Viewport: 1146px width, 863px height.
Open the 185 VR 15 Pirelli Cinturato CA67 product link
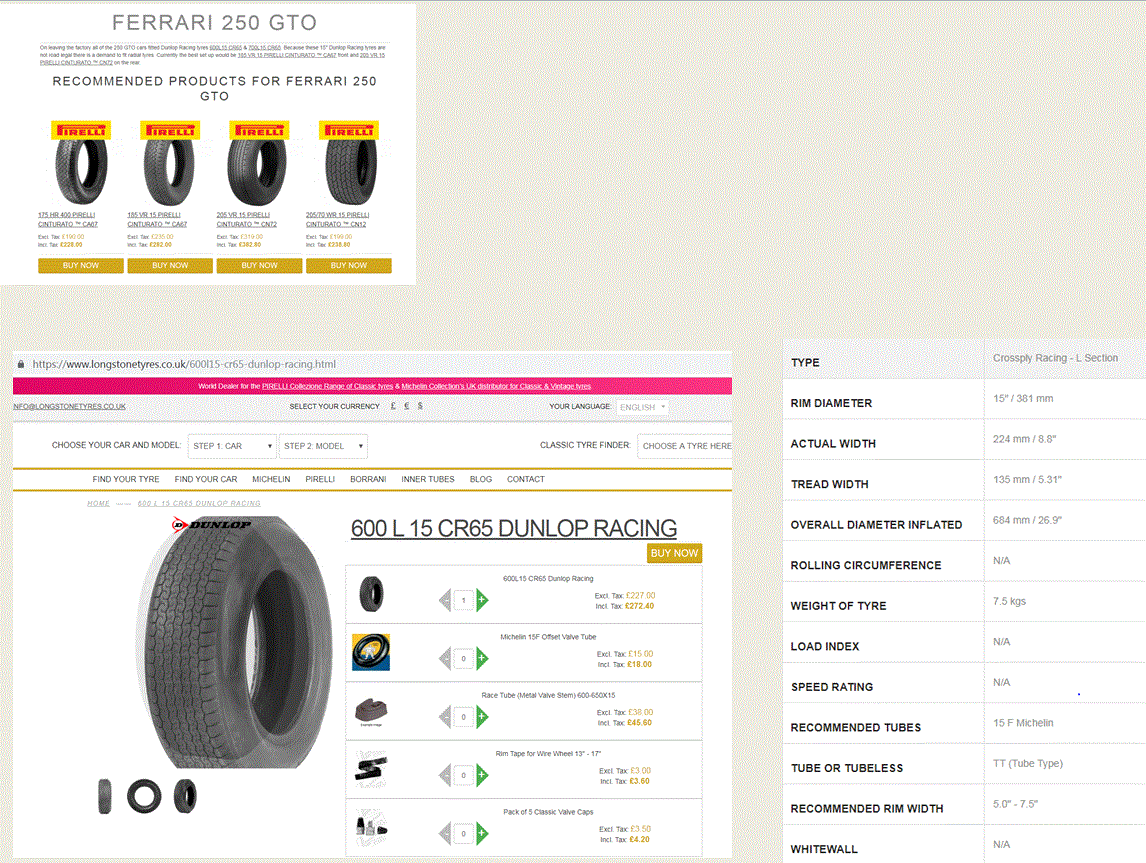[x=157, y=220]
